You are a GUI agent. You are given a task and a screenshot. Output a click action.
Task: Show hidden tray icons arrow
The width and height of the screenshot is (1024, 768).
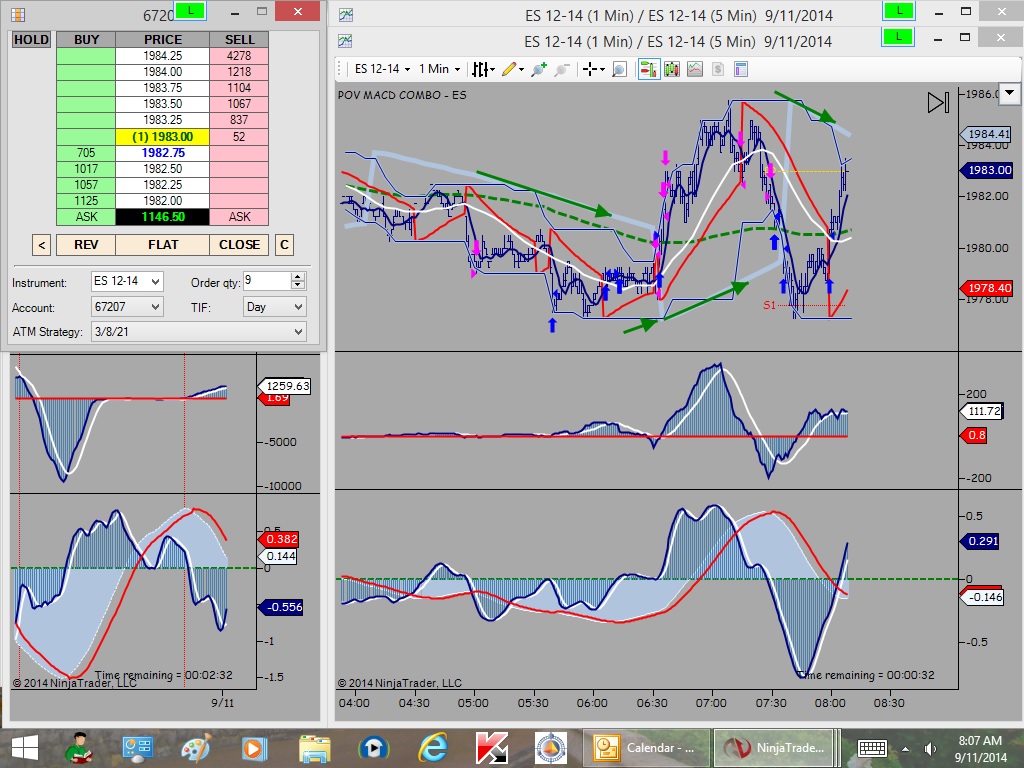905,748
